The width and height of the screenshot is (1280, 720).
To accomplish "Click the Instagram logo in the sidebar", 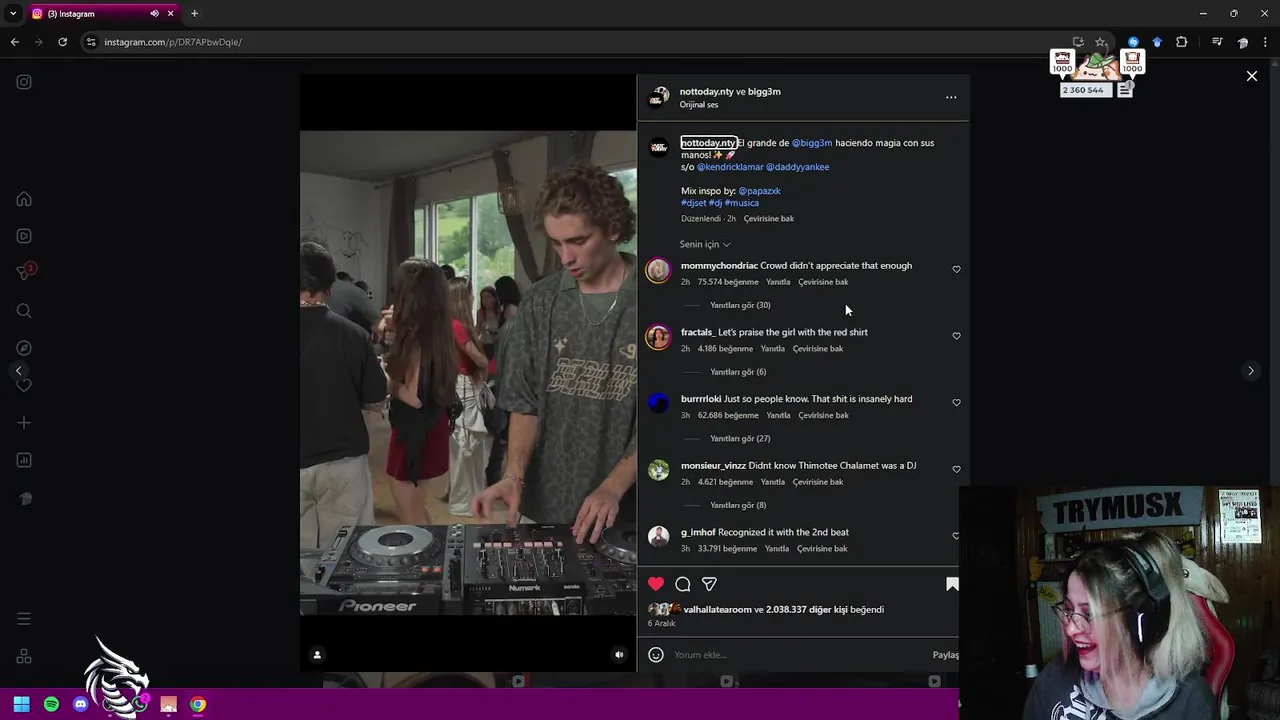I will [x=24, y=82].
